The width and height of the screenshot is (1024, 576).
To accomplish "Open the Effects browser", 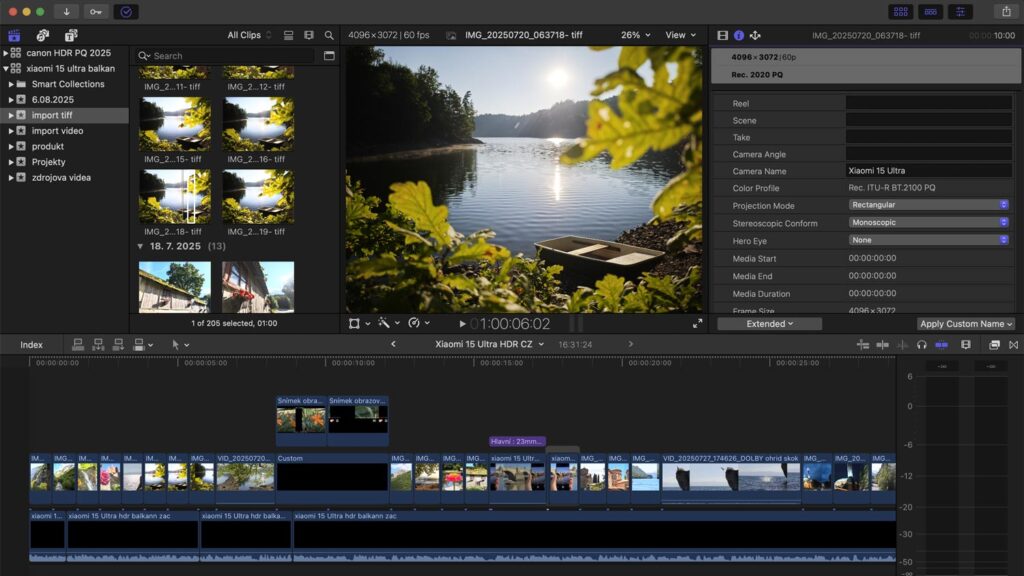I will [x=994, y=344].
